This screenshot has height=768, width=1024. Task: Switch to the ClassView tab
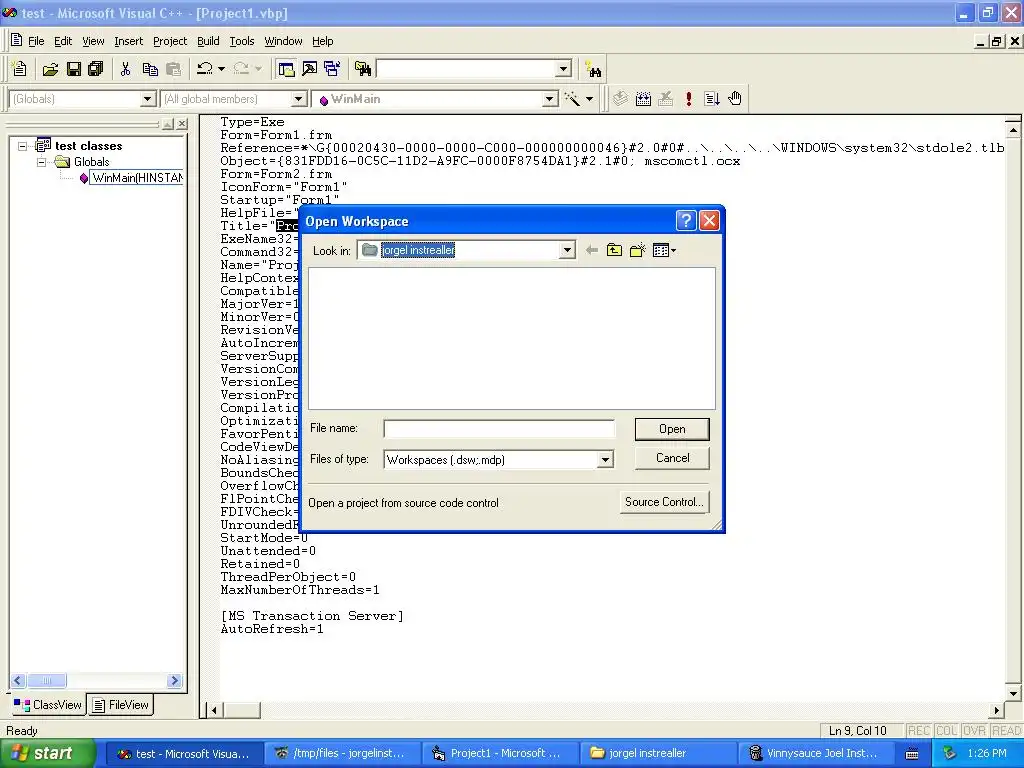[x=48, y=705]
